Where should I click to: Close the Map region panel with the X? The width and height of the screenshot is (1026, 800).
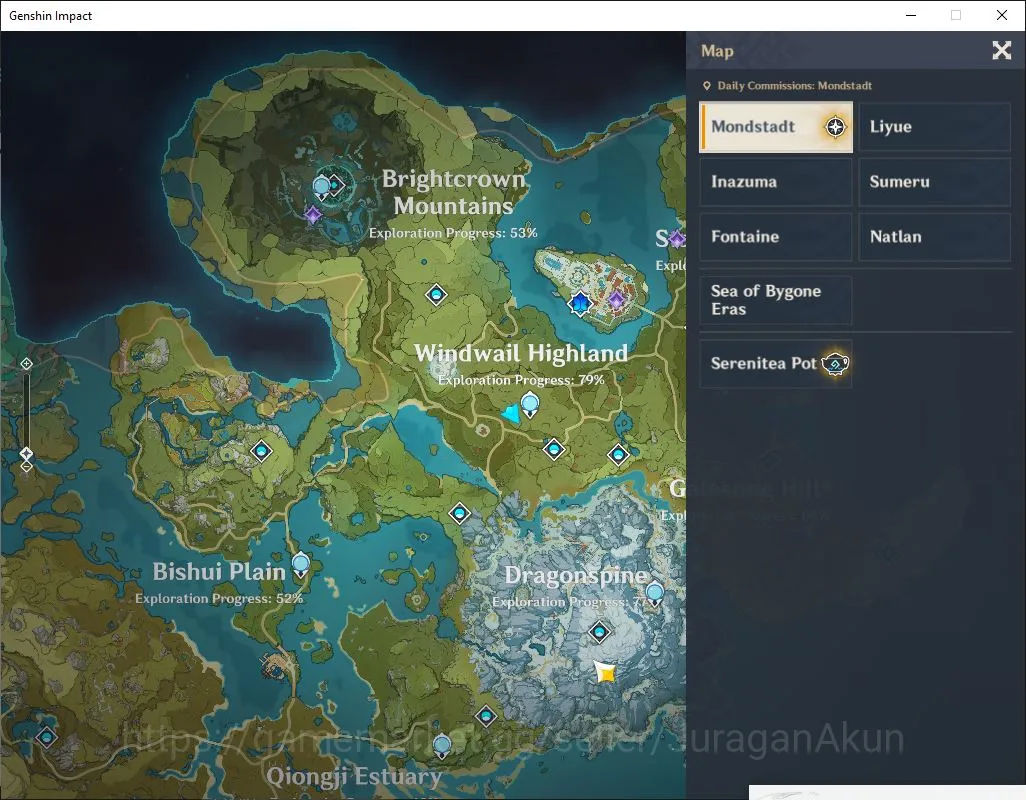point(1001,50)
